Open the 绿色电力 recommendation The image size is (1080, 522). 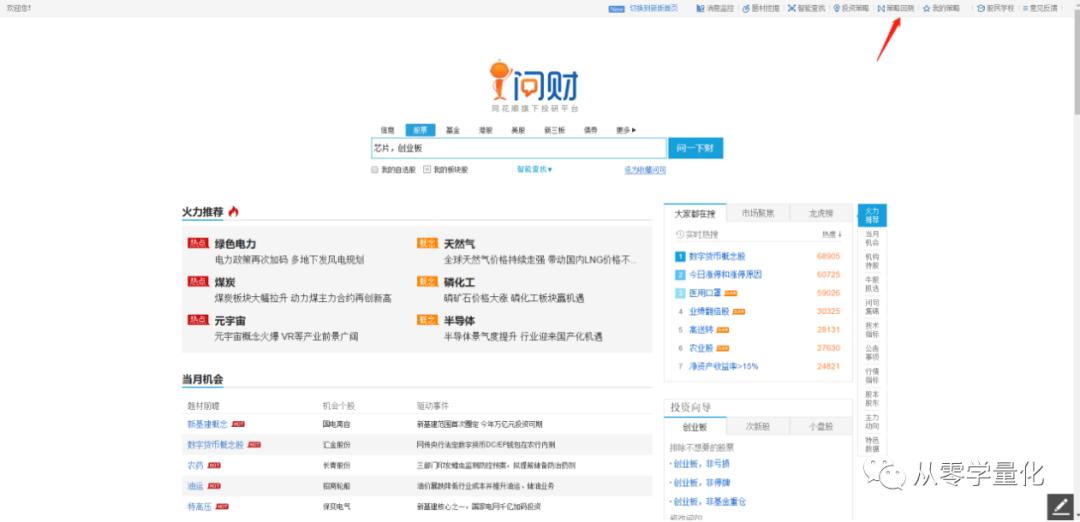pyautogui.click(x=236, y=244)
